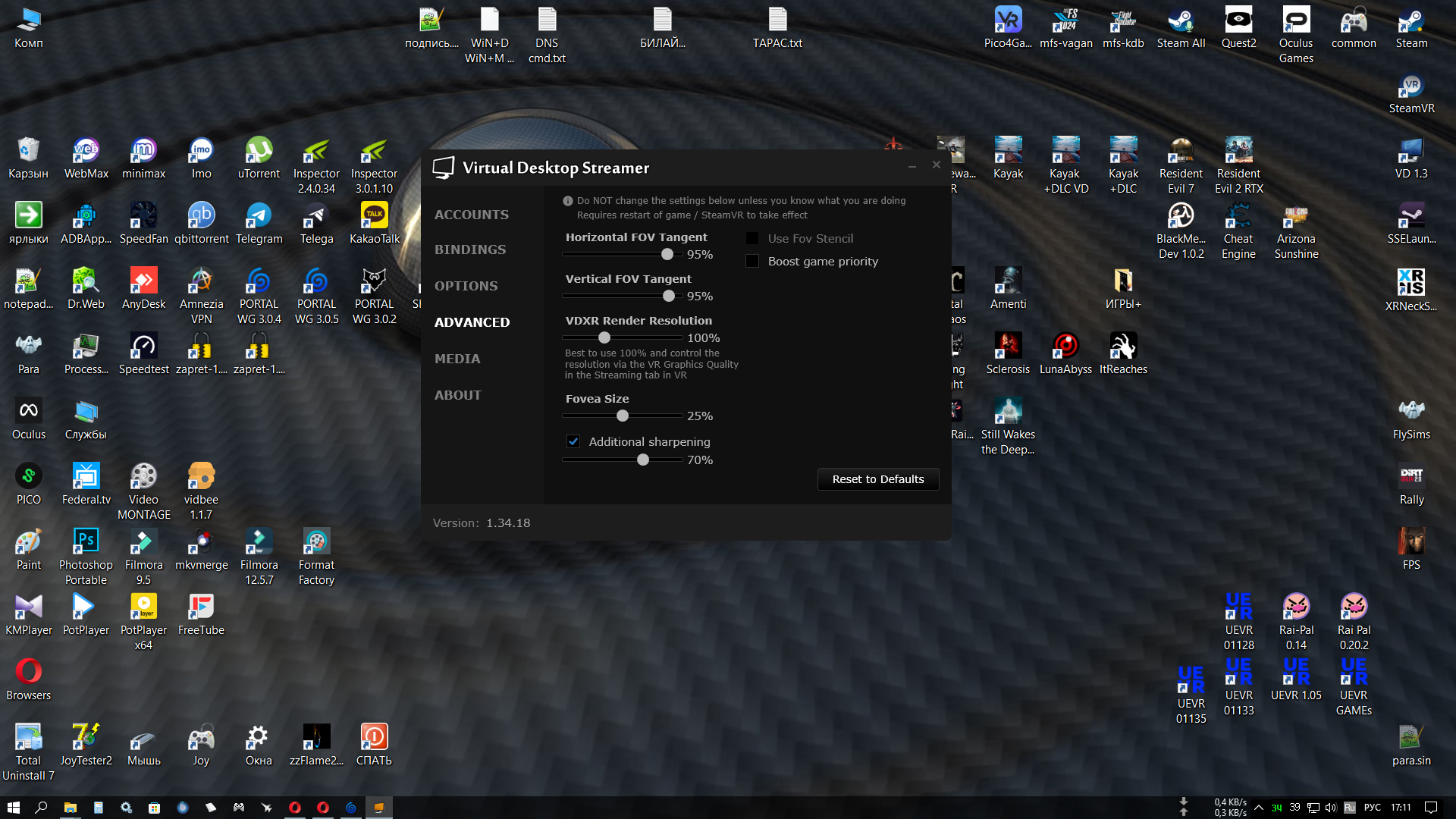Switch to the OPTIONS section
This screenshot has height=819, width=1456.
coord(466,286)
